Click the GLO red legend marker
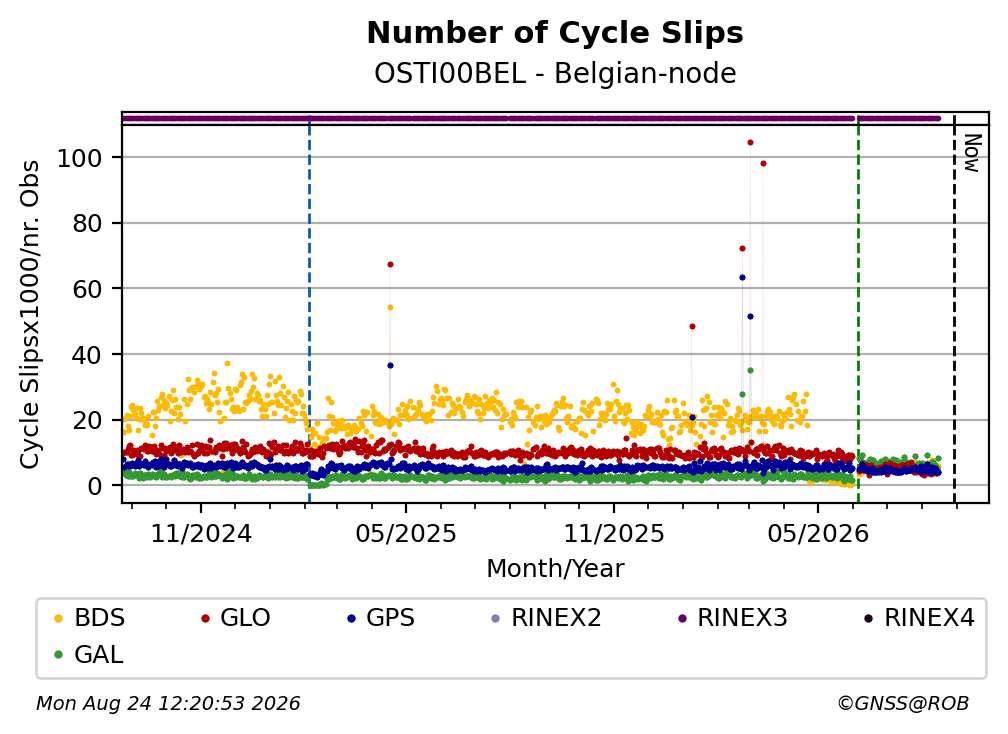 tap(206, 619)
